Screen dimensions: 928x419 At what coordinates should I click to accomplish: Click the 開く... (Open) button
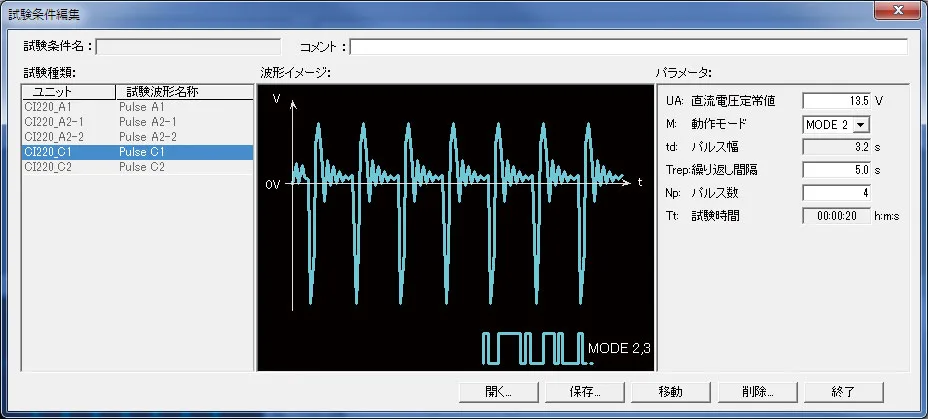click(x=498, y=391)
